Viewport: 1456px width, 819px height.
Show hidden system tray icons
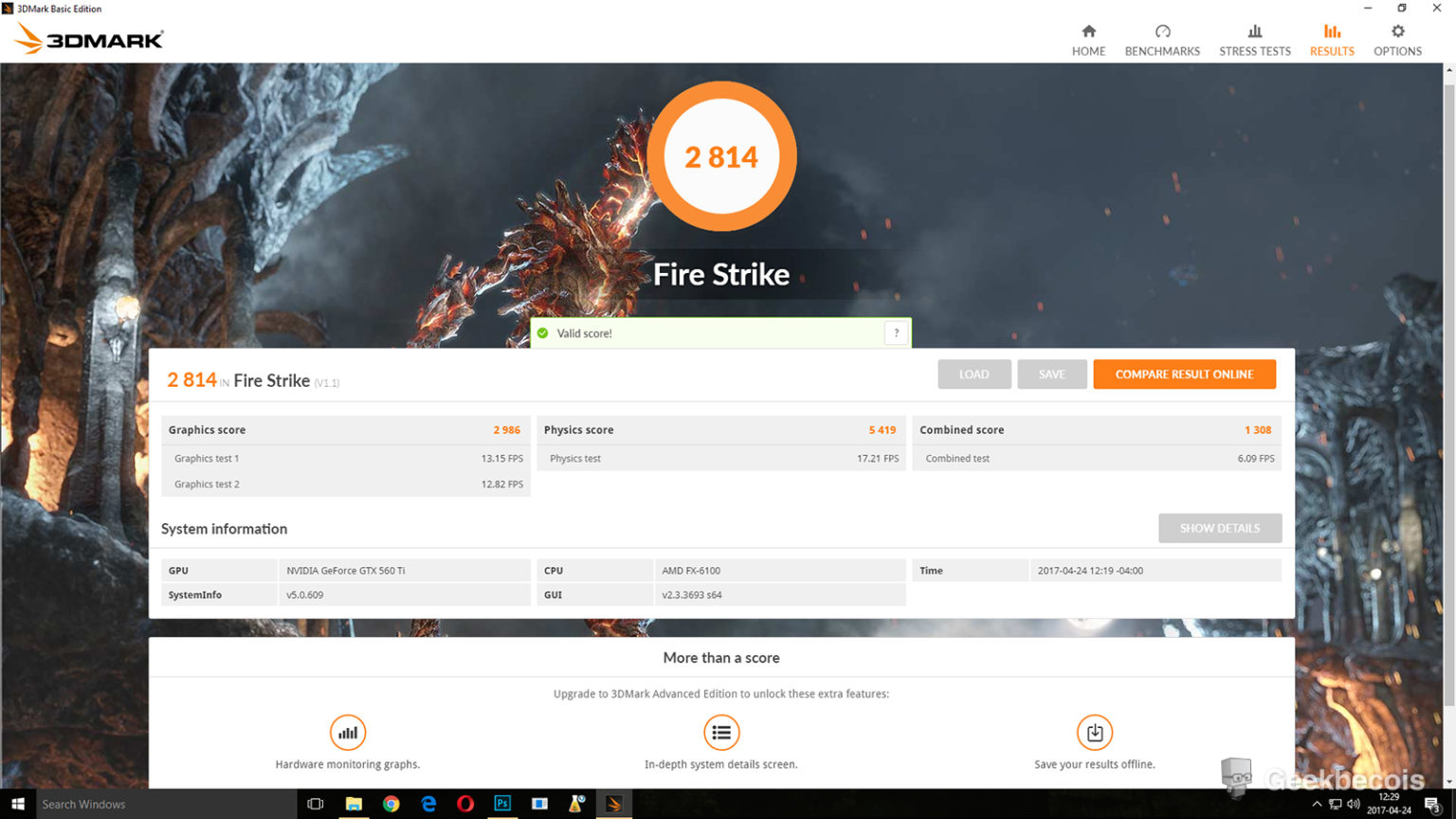[1316, 804]
